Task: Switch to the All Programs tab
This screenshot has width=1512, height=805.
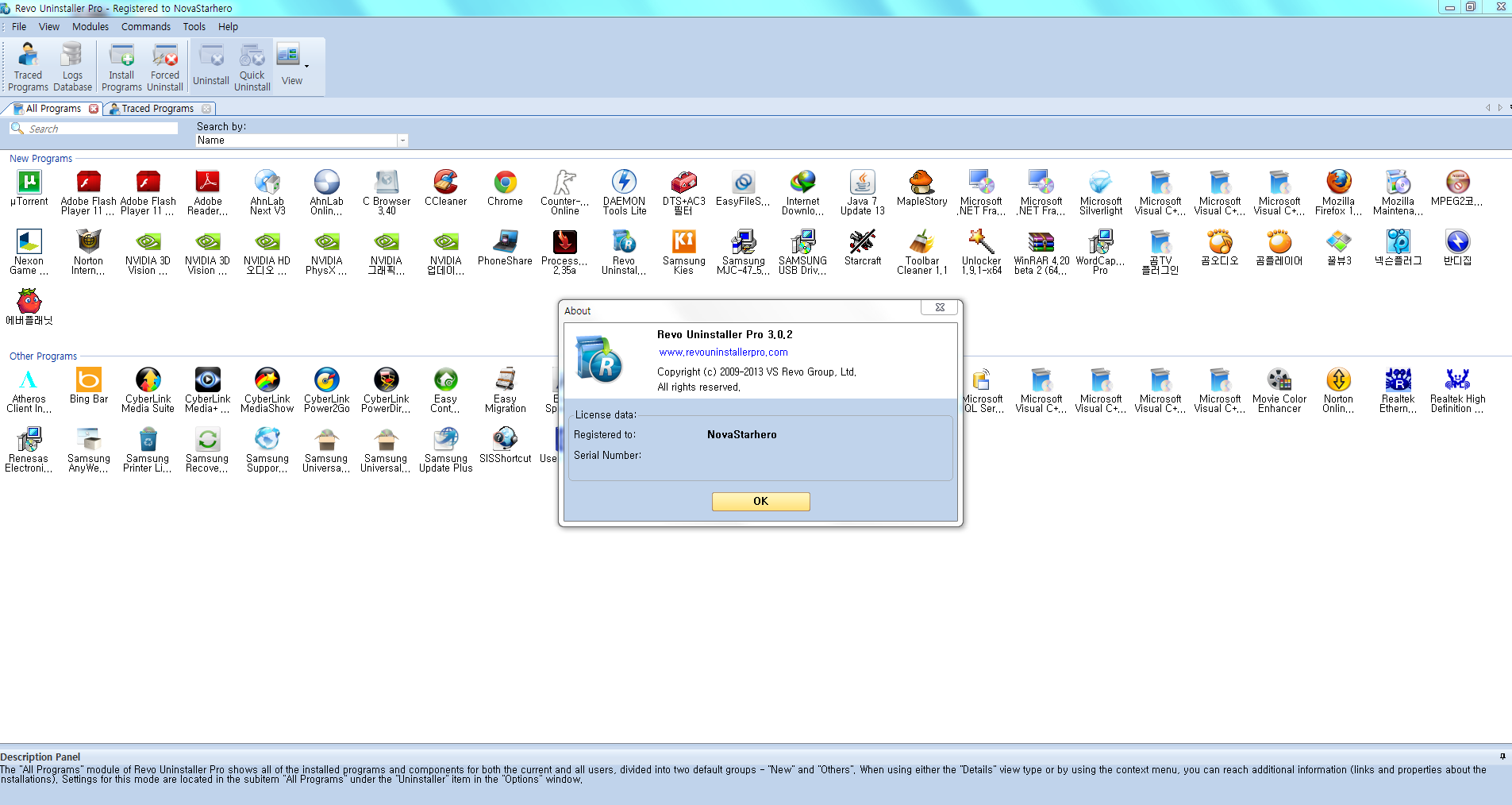Action: pyautogui.click(x=52, y=109)
